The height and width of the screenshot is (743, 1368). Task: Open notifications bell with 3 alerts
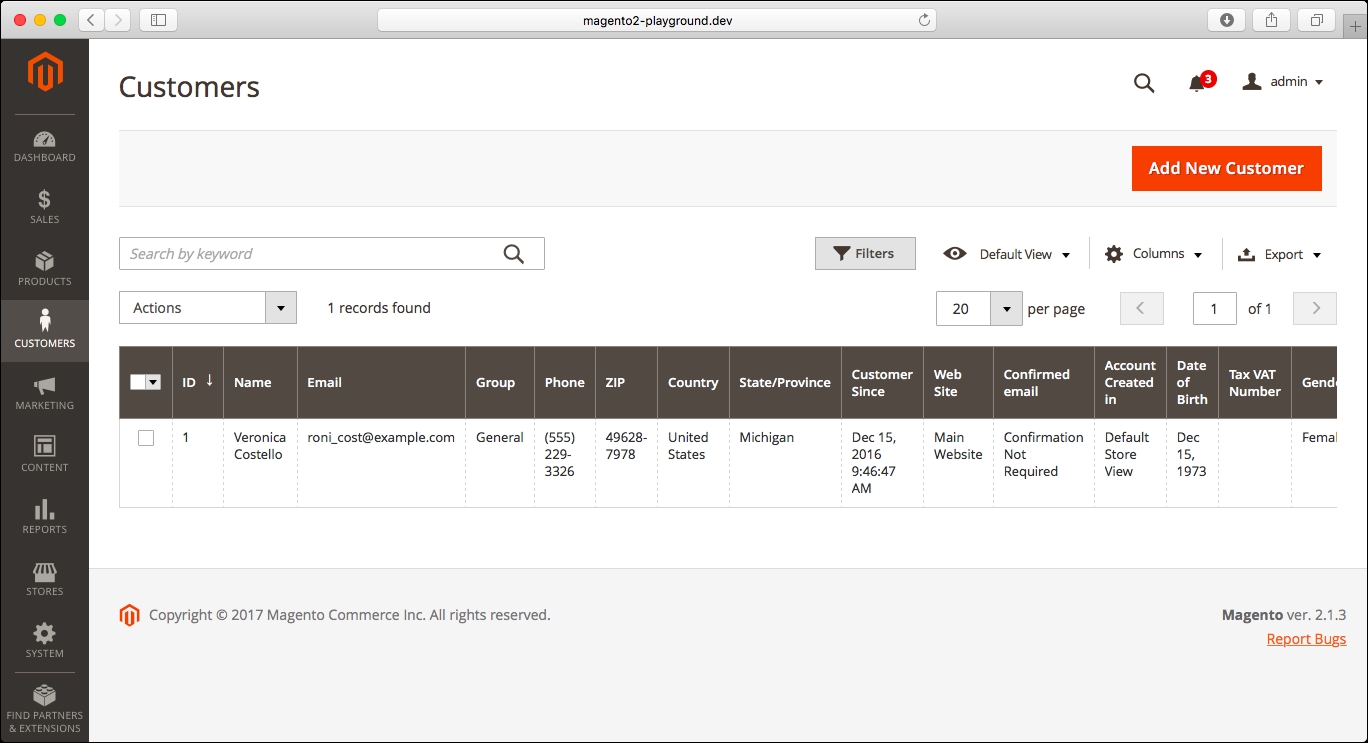coord(1200,82)
